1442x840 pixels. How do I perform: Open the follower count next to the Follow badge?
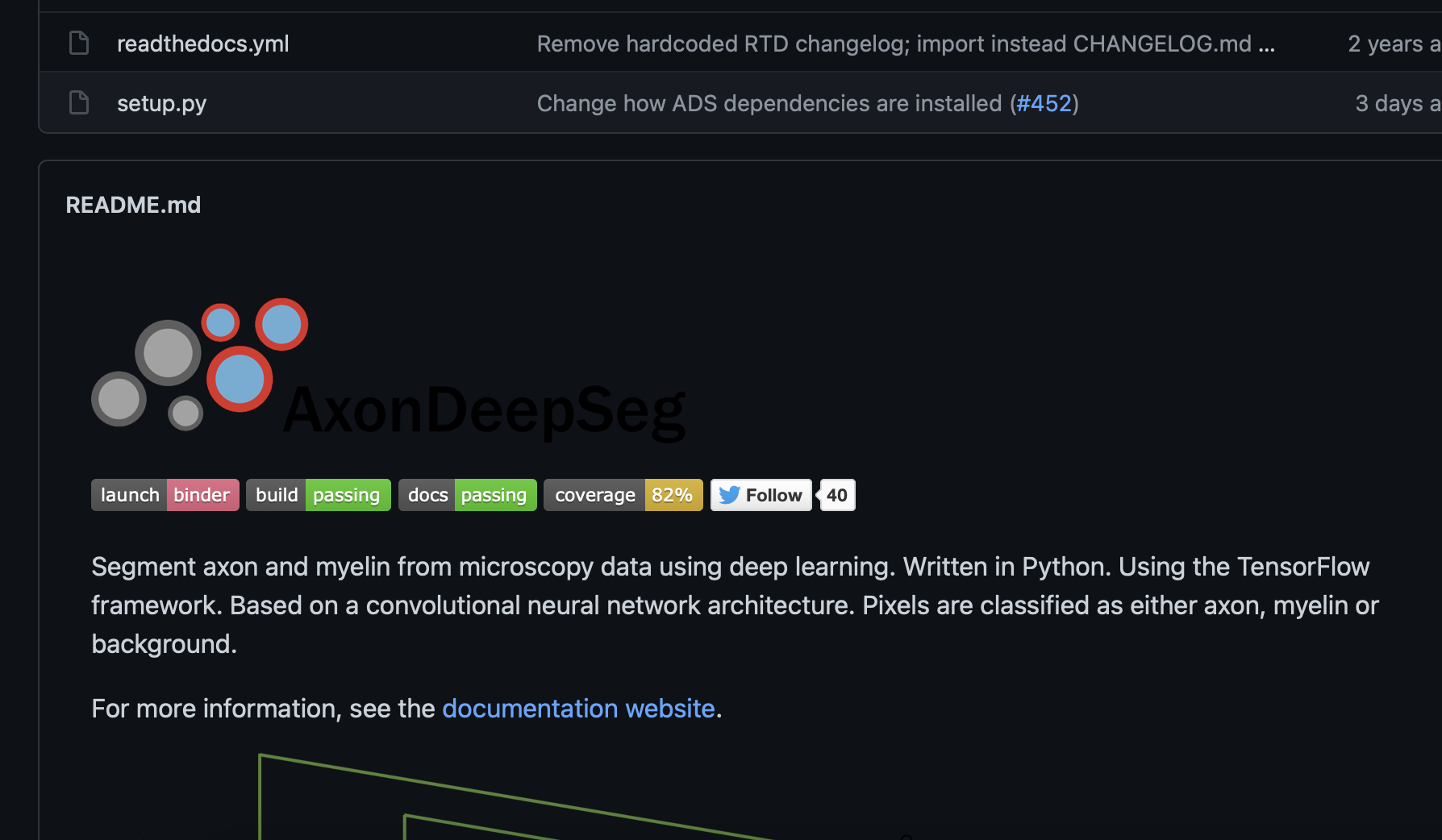coord(836,494)
